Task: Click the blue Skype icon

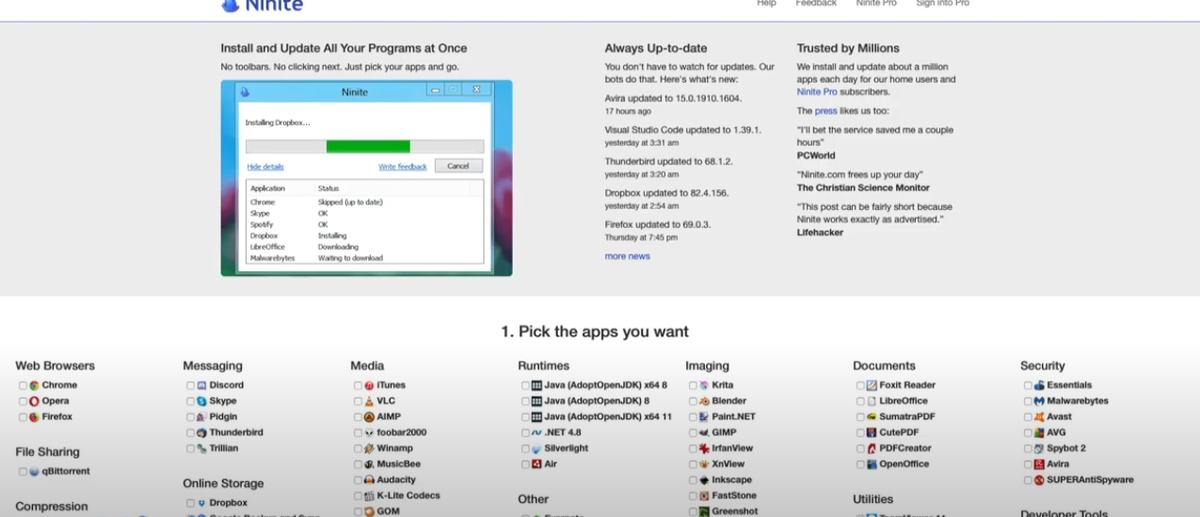Action: (x=202, y=401)
